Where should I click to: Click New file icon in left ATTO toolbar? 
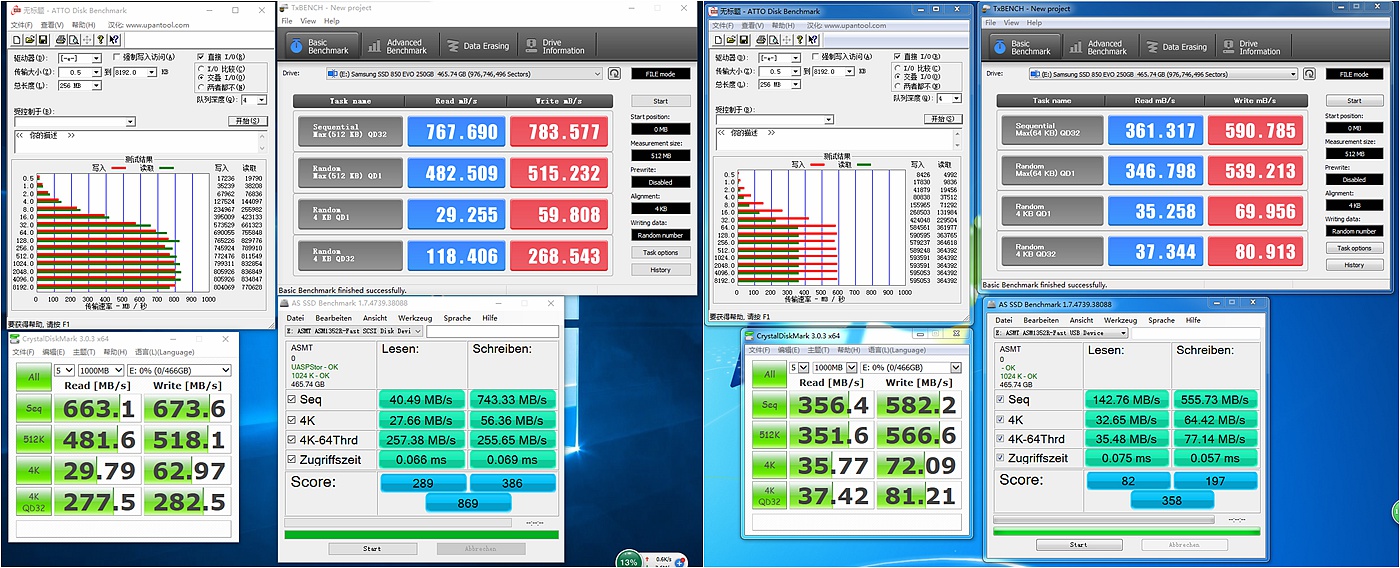click(x=16, y=40)
